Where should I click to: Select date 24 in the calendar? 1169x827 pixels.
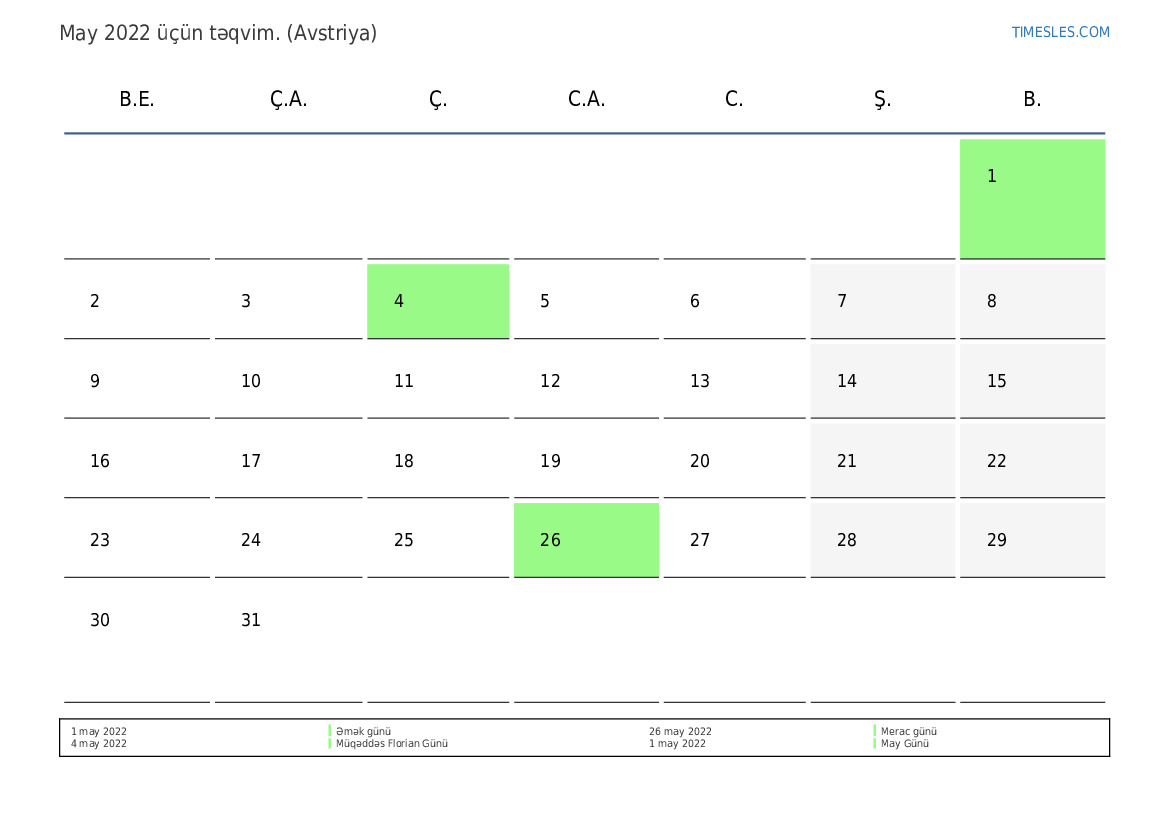coord(289,540)
